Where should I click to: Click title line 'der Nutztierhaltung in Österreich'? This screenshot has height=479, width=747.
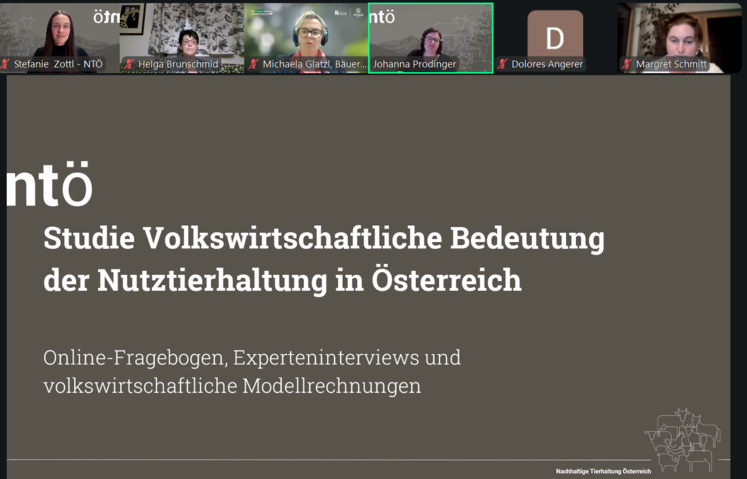point(283,280)
